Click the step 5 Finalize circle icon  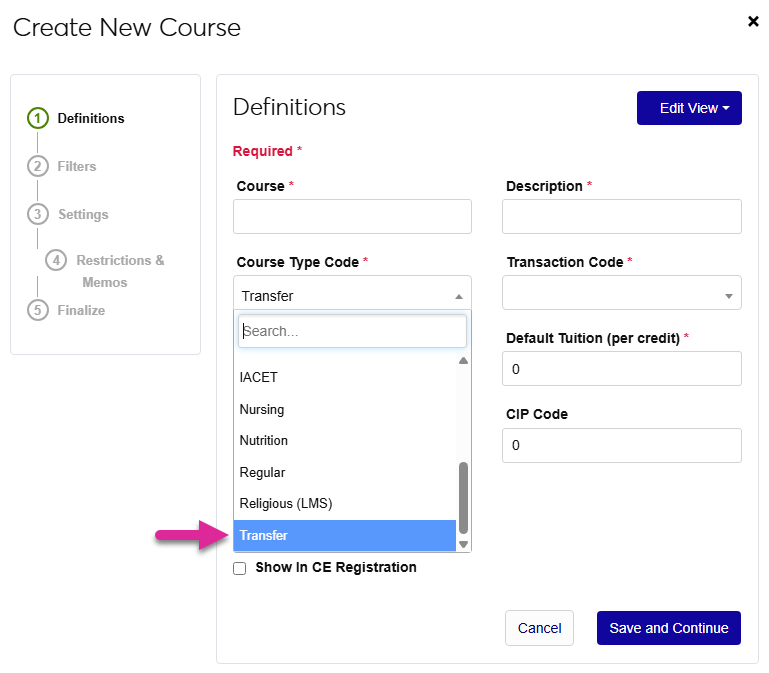[38, 310]
